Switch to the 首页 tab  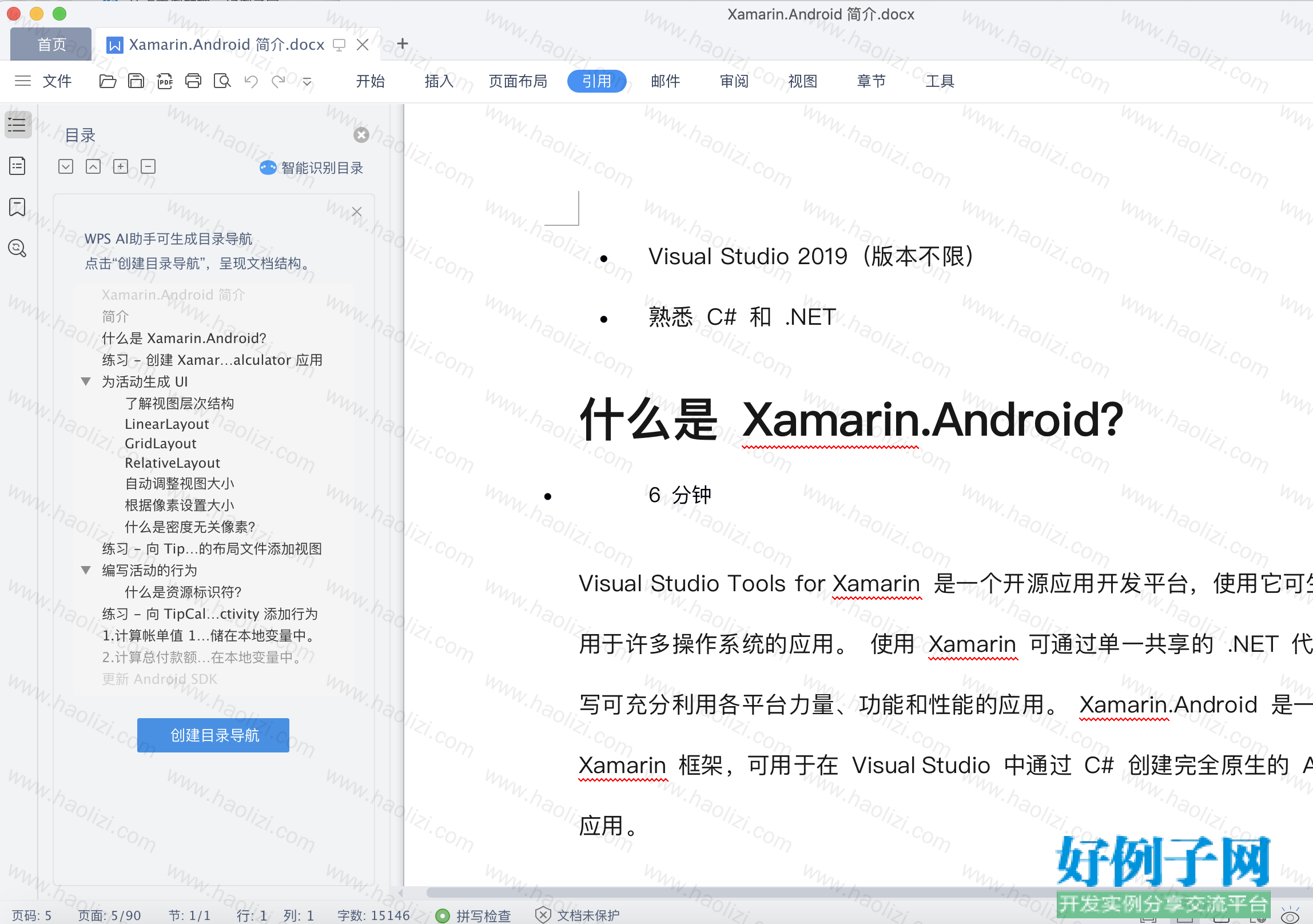tap(51, 44)
